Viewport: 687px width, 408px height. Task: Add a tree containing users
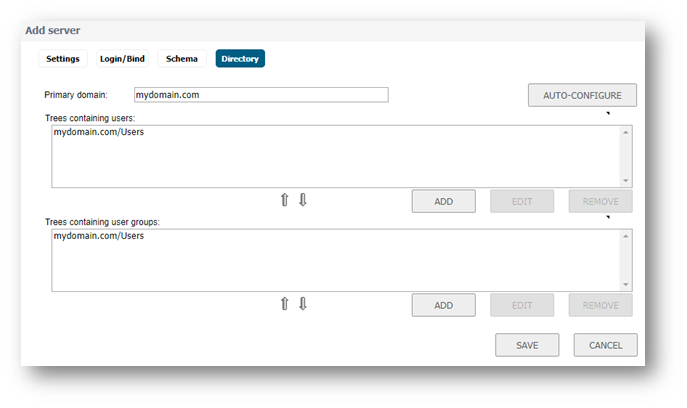tap(443, 201)
